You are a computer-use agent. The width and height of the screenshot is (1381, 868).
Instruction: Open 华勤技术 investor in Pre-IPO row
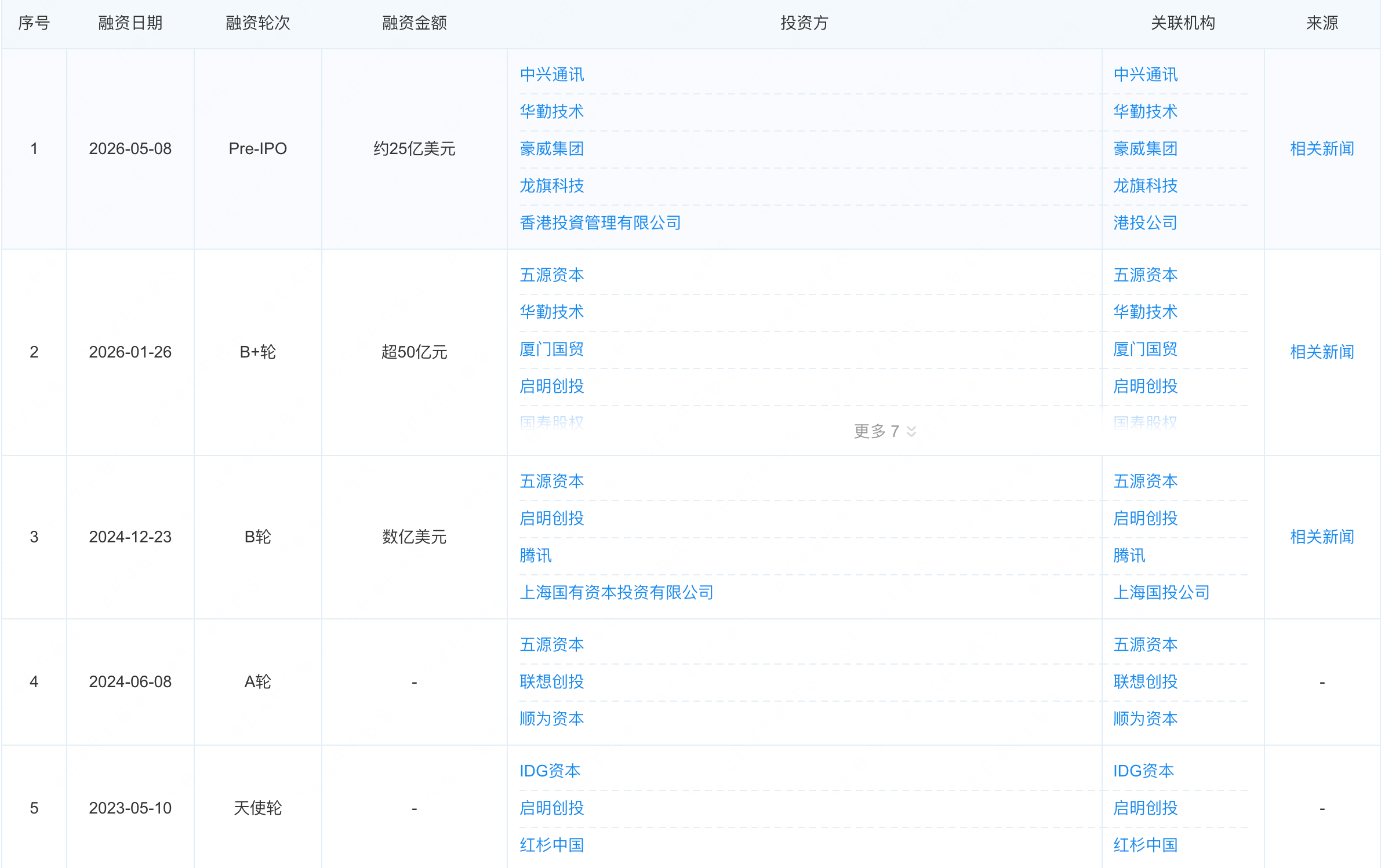(552, 112)
